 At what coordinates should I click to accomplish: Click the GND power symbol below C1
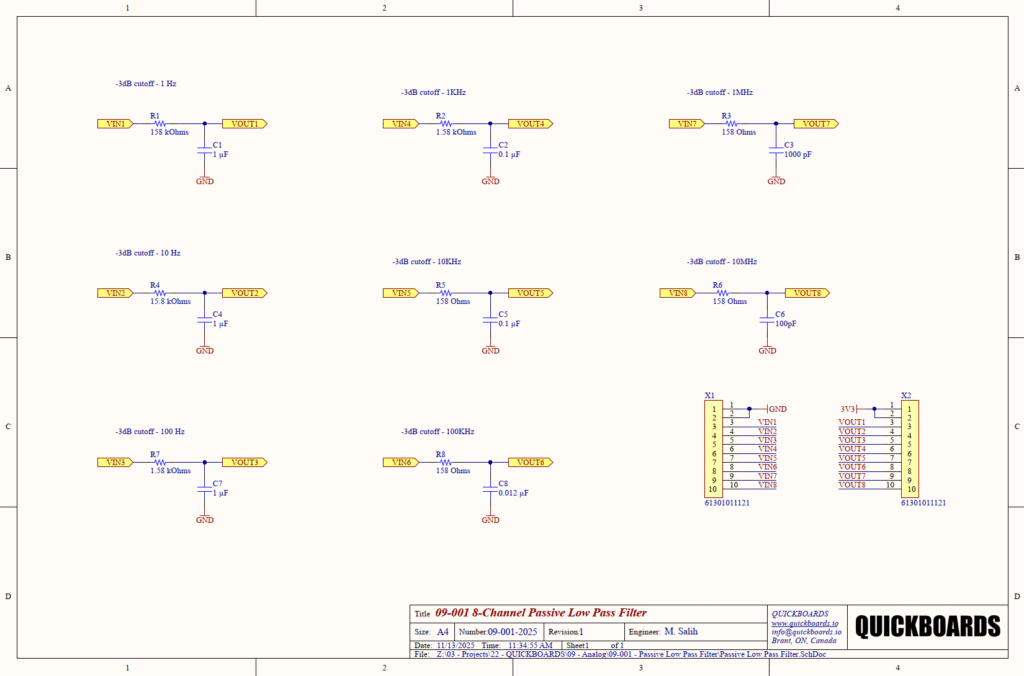[205, 180]
